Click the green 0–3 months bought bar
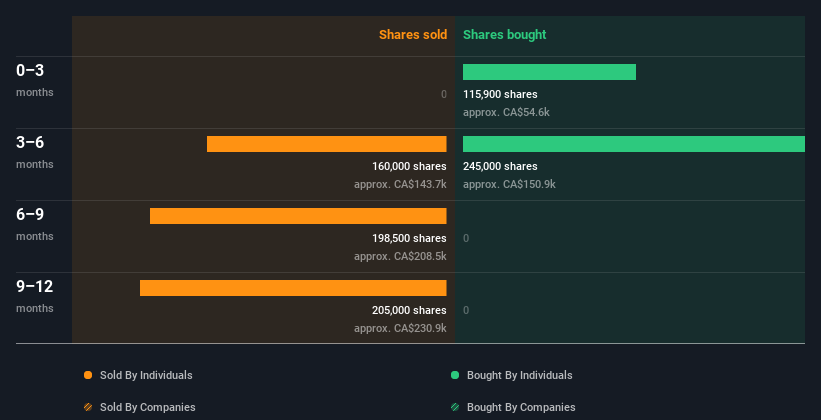Screen dimensions: 821x420 click(x=549, y=72)
